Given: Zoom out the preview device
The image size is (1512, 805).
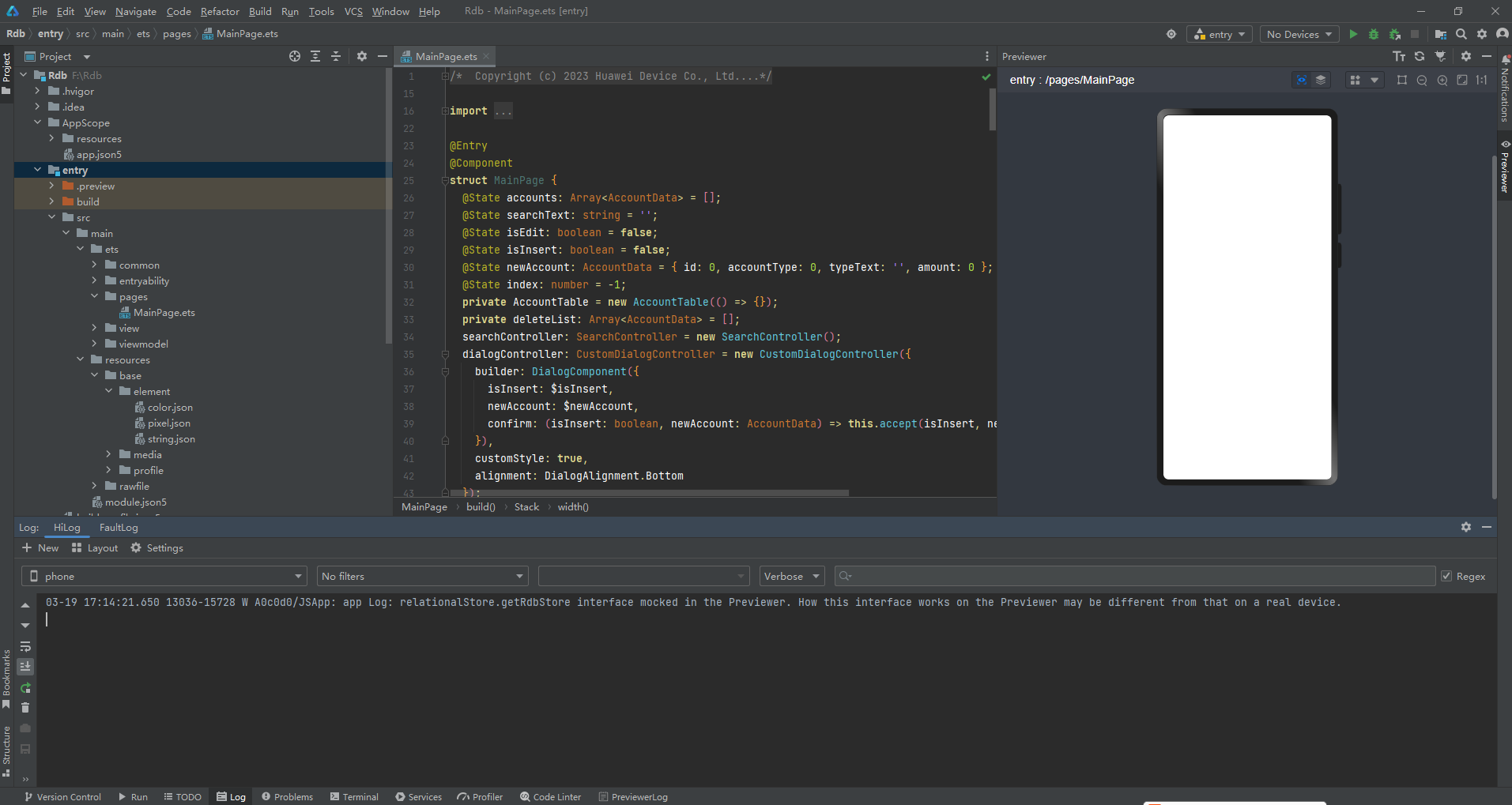Looking at the screenshot, I should (x=1422, y=80).
